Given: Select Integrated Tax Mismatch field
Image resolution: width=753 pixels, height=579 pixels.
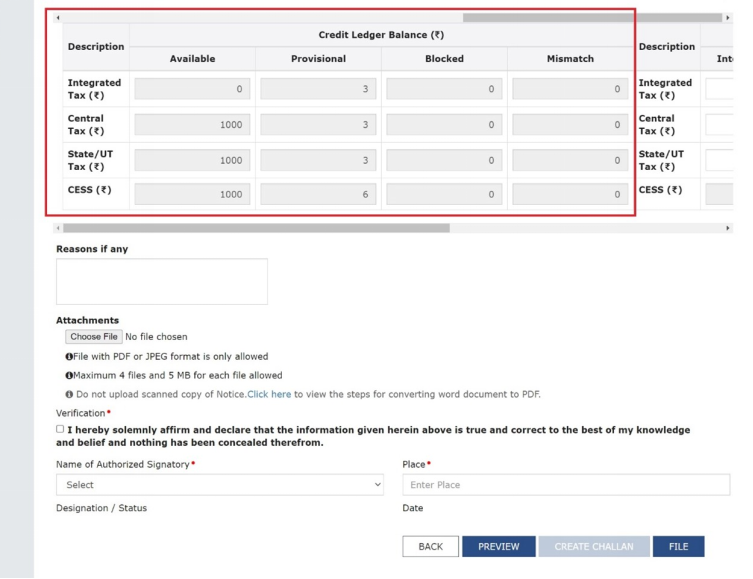Looking at the screenshot, I should coord(570,89).
